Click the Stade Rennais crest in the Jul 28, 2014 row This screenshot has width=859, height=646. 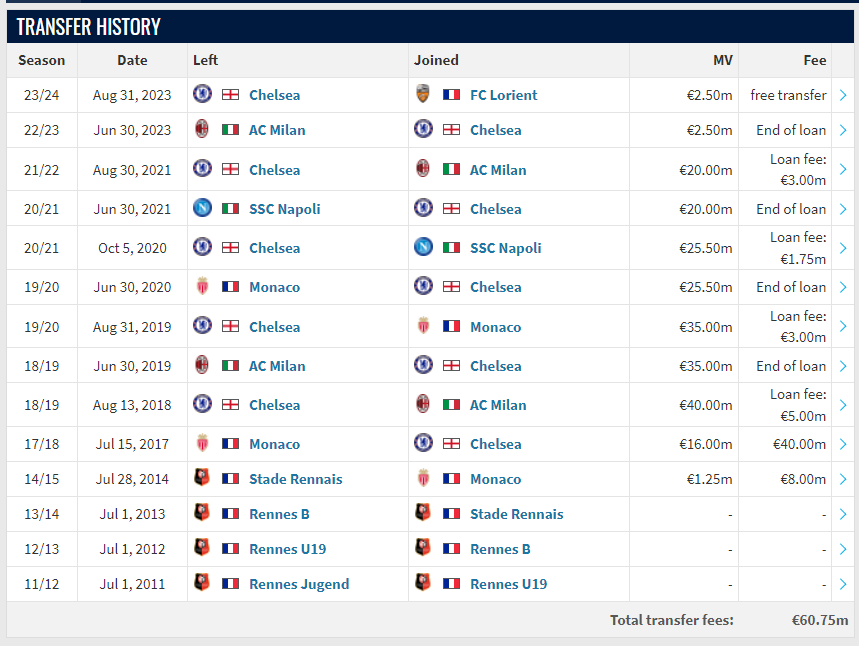(202, 477)
